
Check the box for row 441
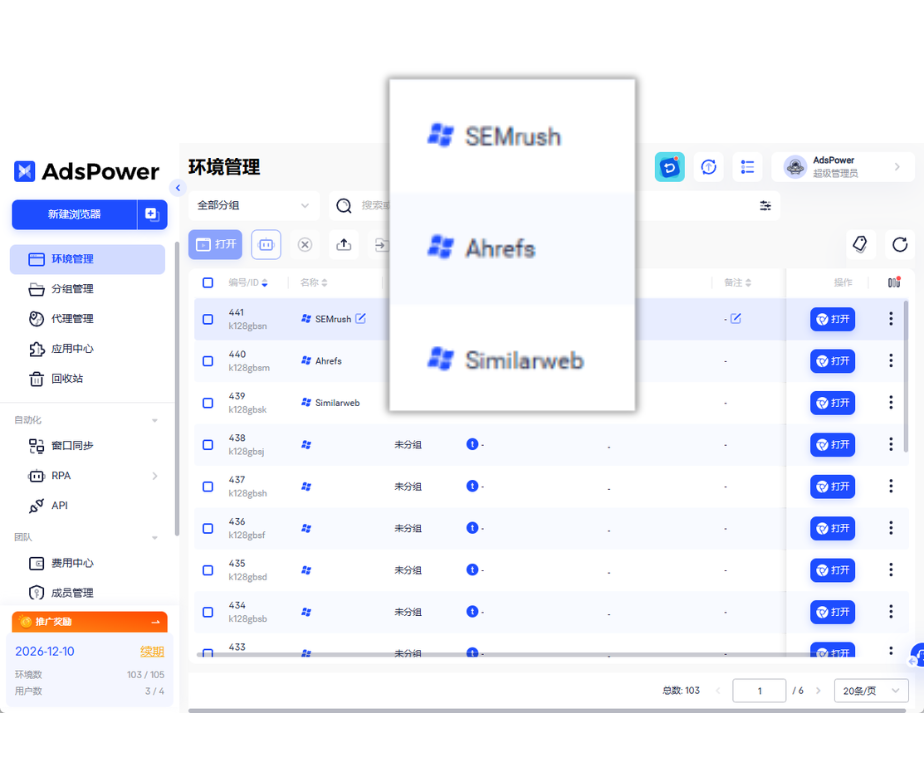tap(208, 319)
